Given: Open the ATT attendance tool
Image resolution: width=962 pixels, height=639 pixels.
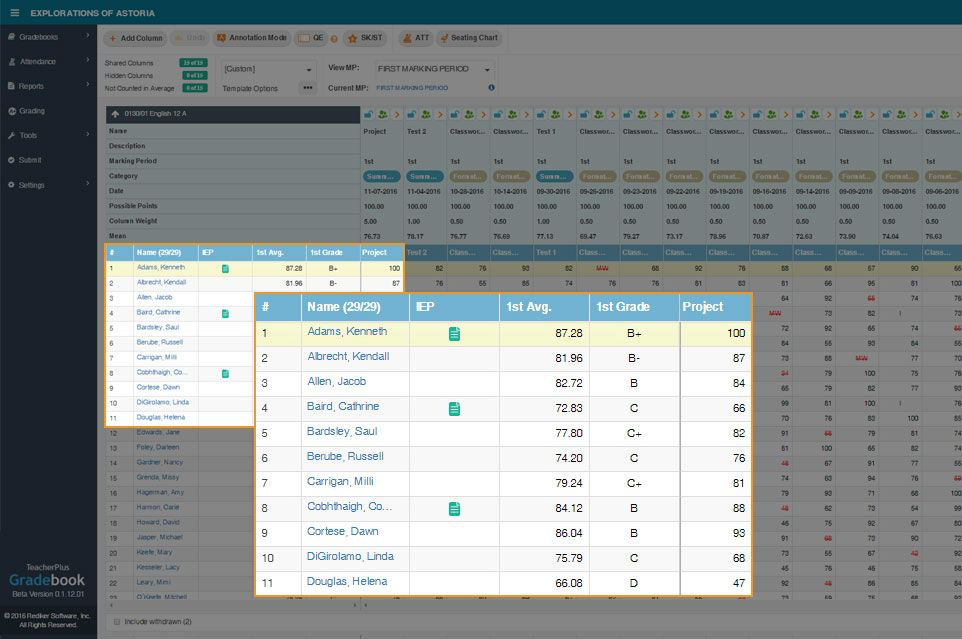Looking at the screenshot, I should point(416,38).
